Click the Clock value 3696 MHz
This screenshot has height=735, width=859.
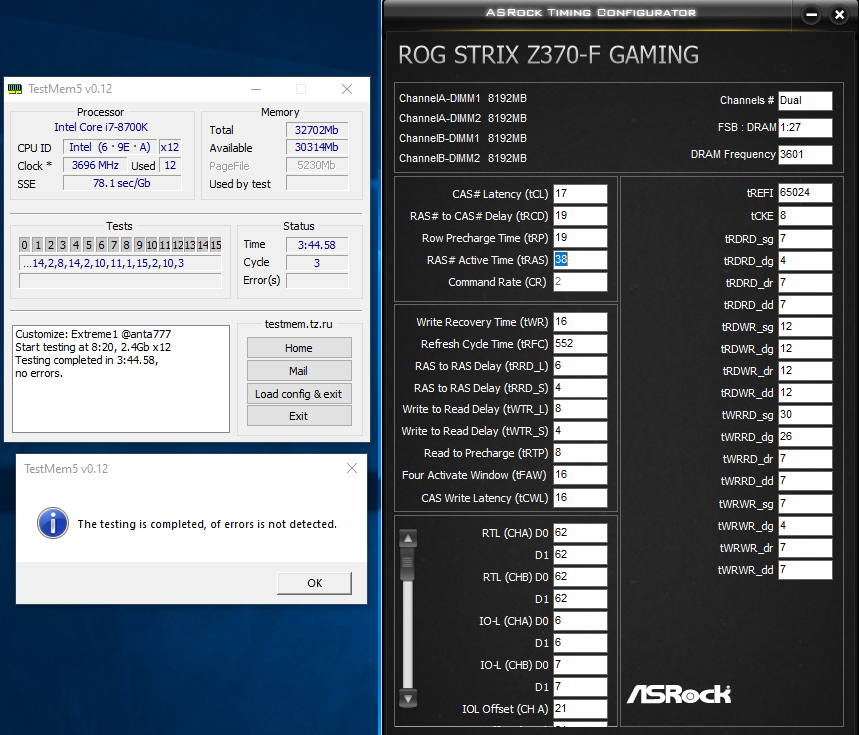coord(95,165)
